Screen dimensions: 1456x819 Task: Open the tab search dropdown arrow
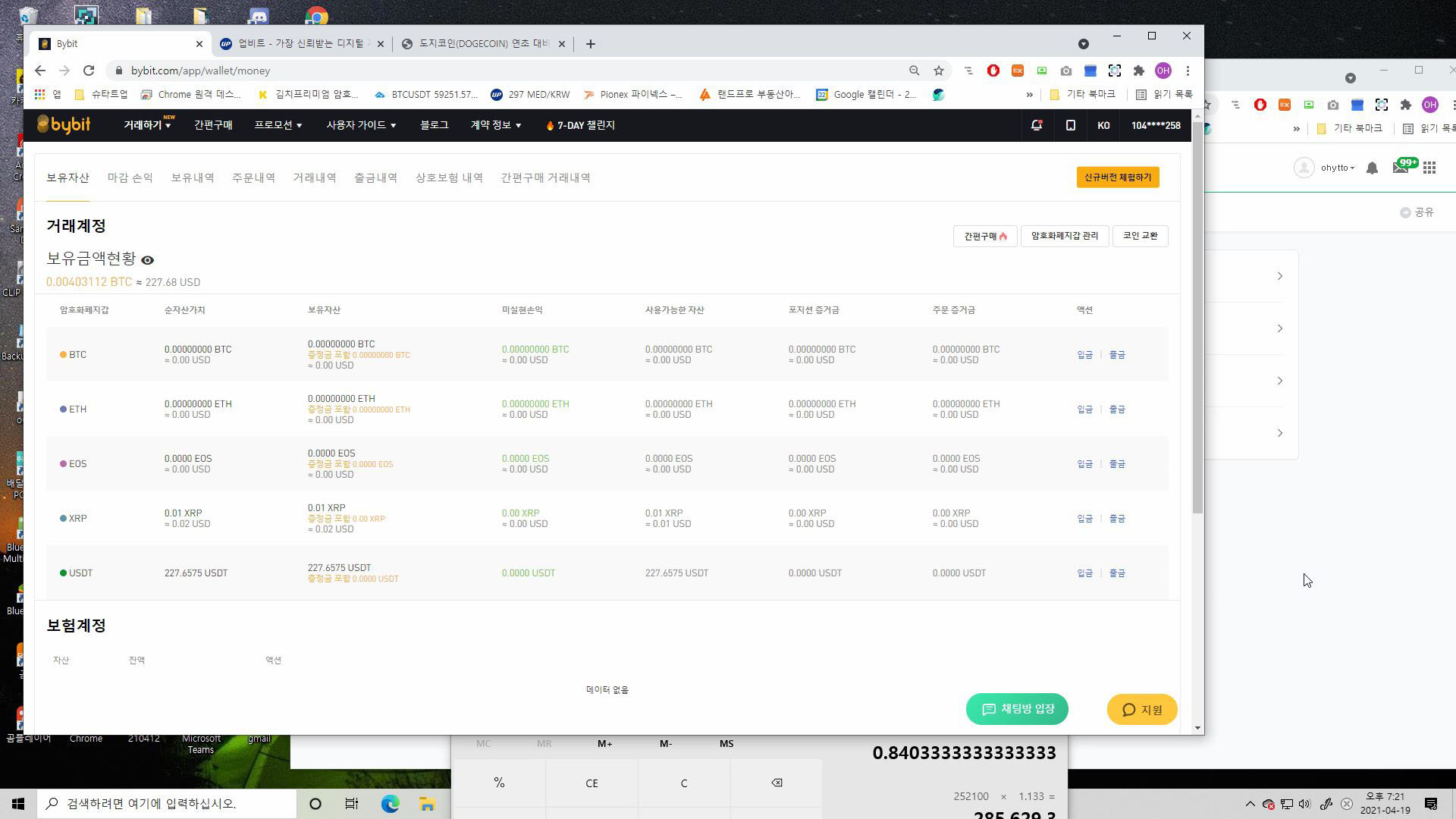(1083, 44)
